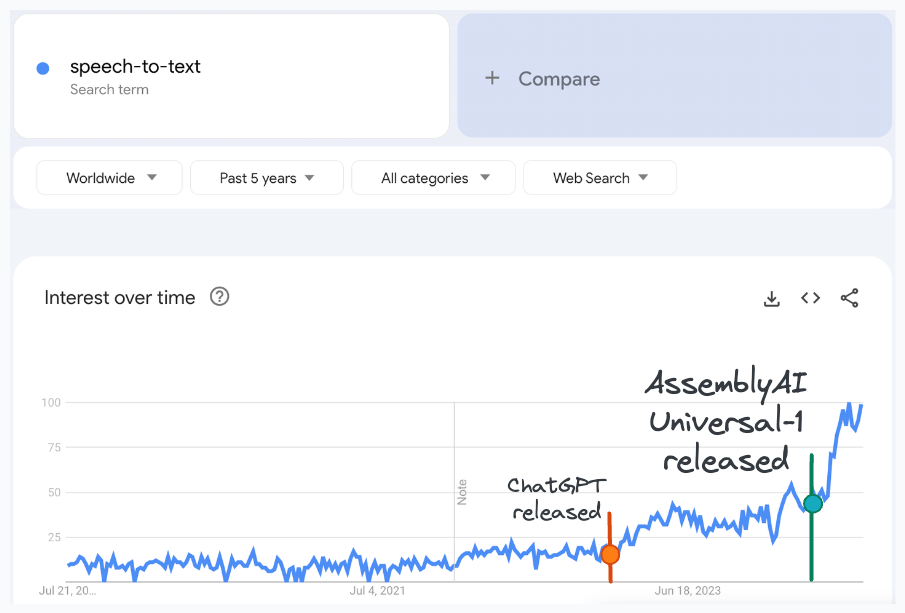
Task: Select the speech-to-text search term card
Action: click(x=231, y=75)
